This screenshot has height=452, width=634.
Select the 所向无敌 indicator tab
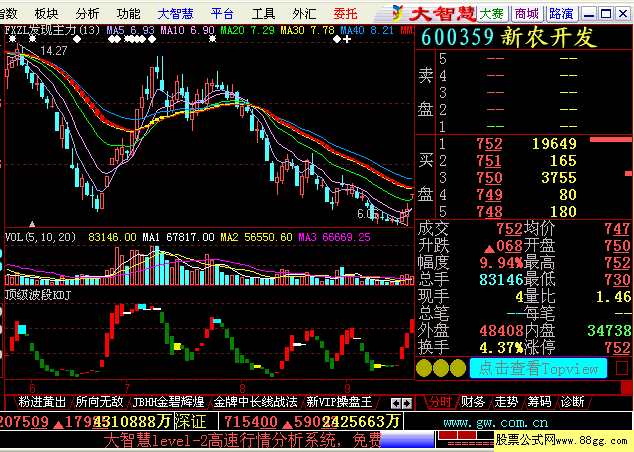[x=99, y=402]
